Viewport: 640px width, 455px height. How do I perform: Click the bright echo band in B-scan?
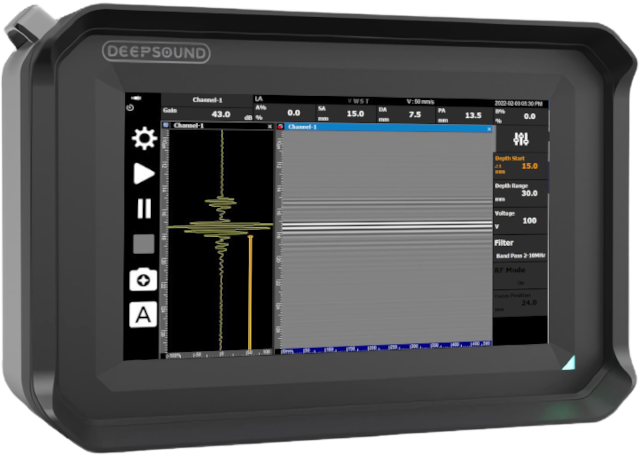point(387,226)
